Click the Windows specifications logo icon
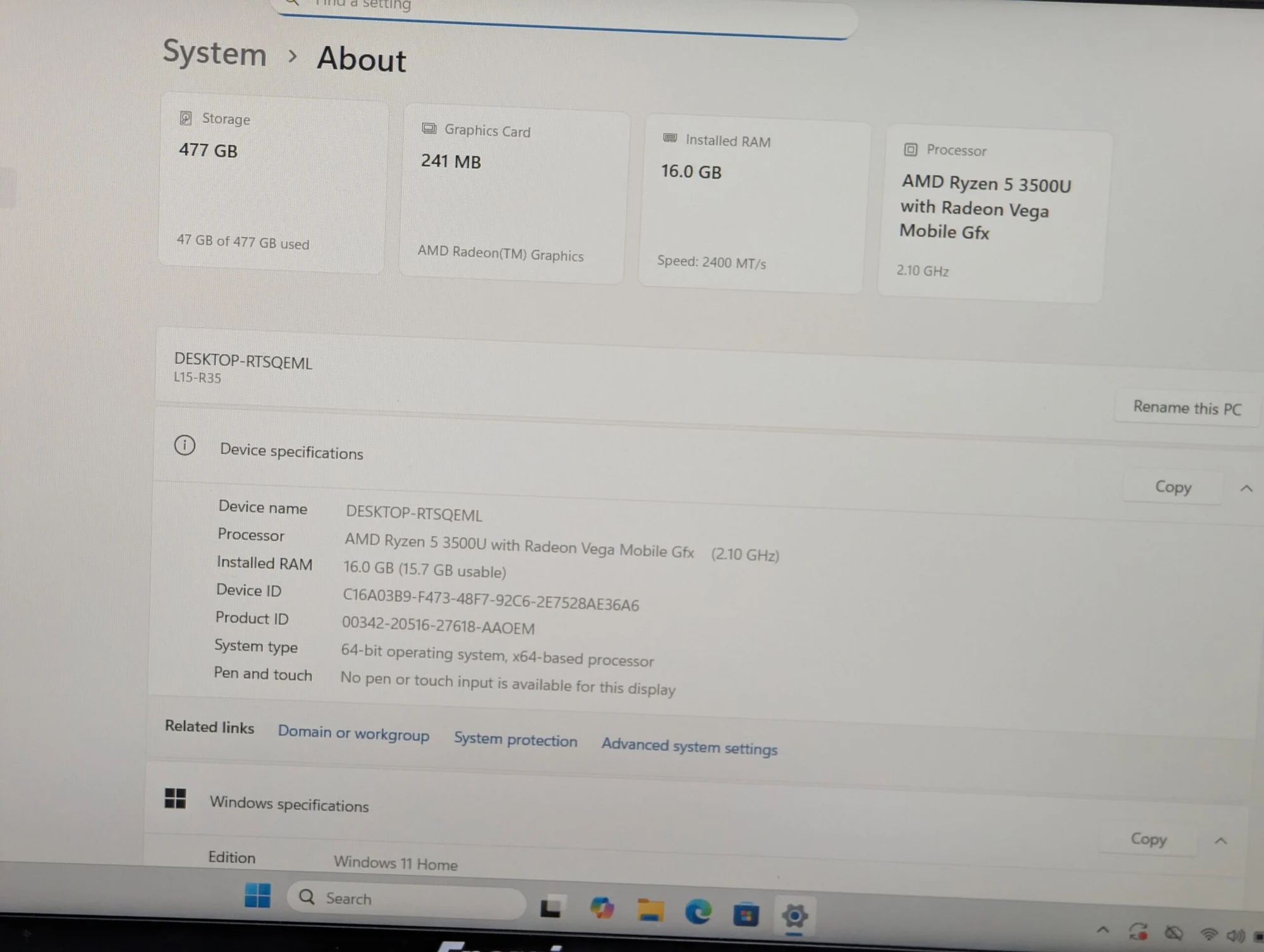Screen dimensions: 1264x952 click(175, 798)
